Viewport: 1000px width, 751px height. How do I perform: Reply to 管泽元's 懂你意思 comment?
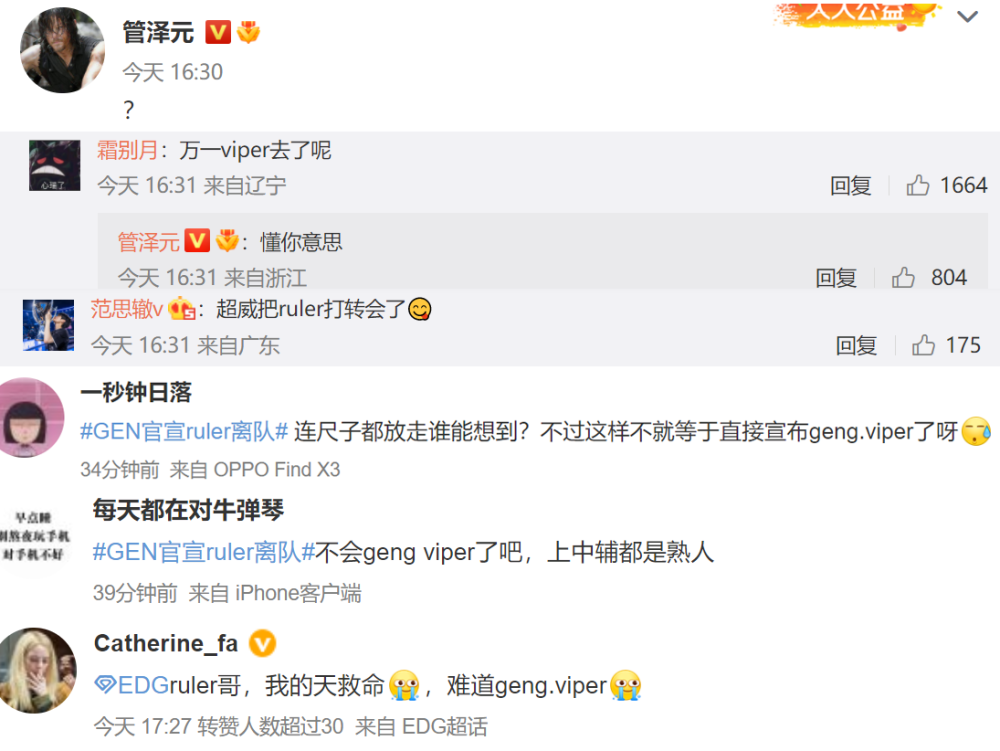pyautogui.click(x=835, y=278)
